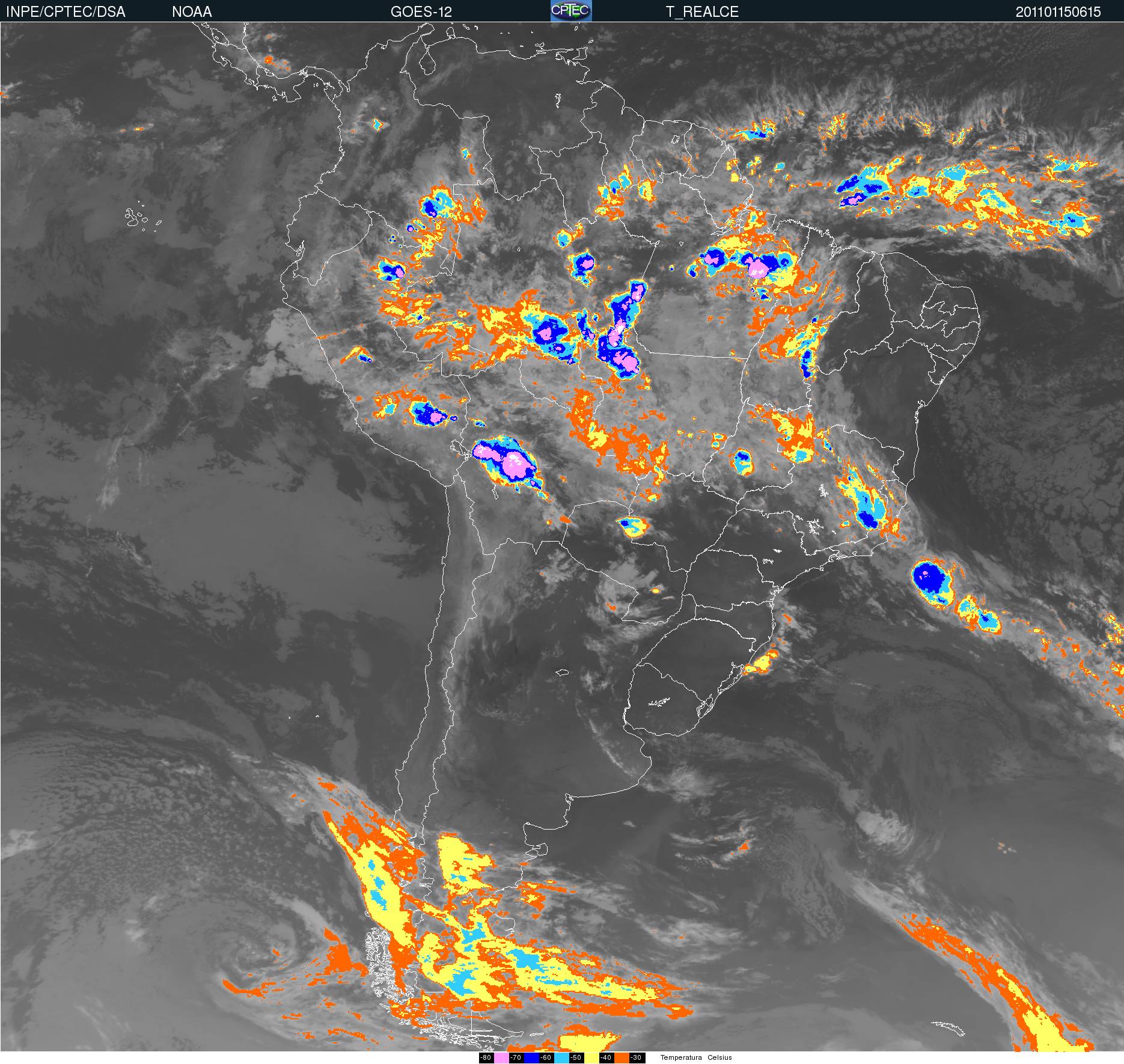Click the dark blue legend swatch

tap(531, 1058)
